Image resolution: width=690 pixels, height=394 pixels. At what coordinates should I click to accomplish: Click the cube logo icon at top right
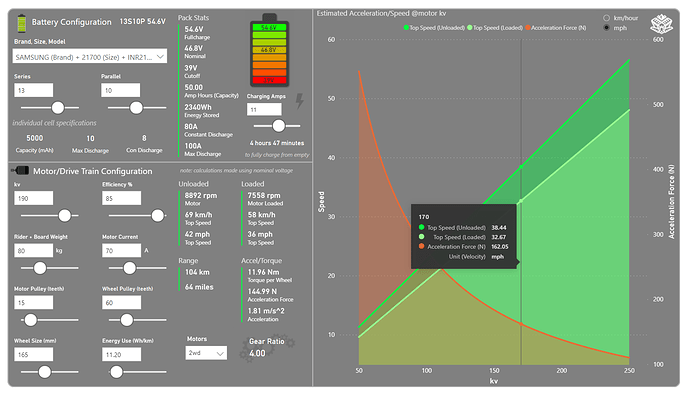pos(661,23)
